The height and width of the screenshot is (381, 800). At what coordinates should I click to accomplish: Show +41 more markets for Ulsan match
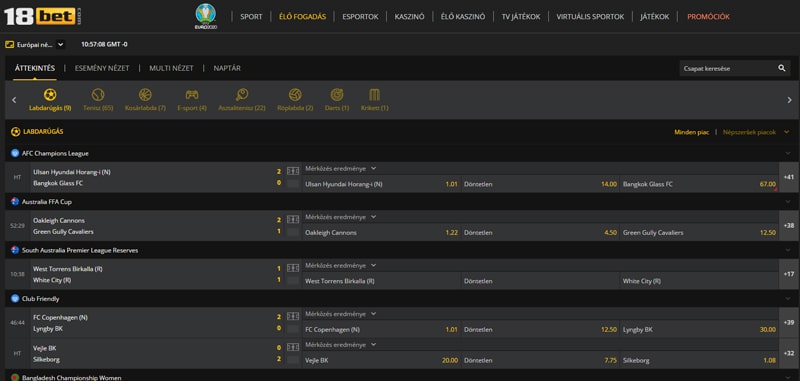tap(789, 177)
